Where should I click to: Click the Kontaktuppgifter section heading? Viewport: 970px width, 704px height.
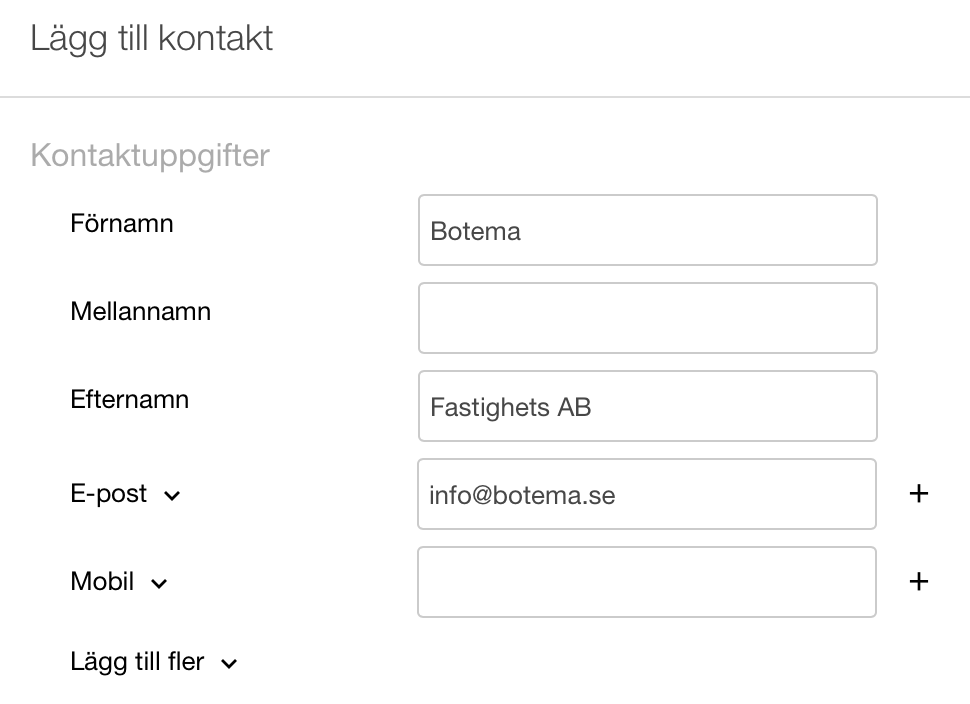[150, 156]
